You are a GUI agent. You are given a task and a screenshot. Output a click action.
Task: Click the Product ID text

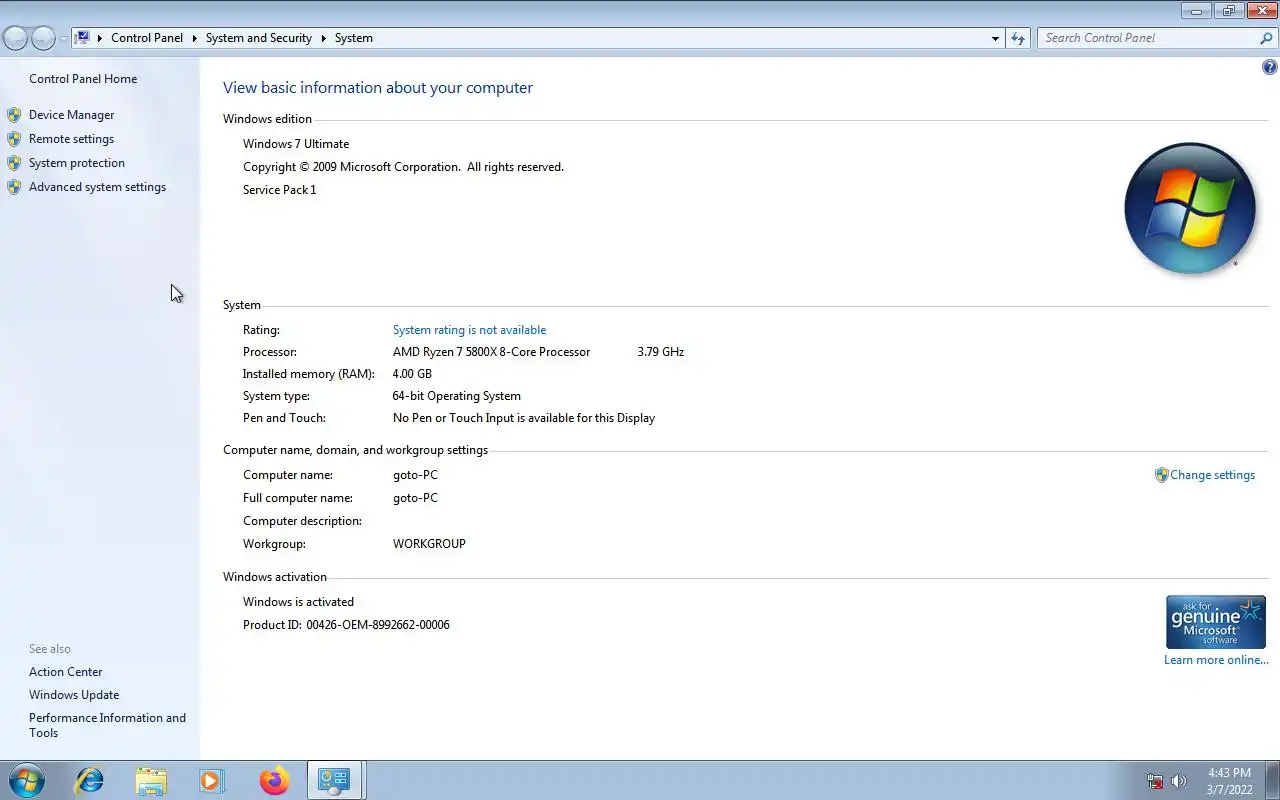[346, 625]
